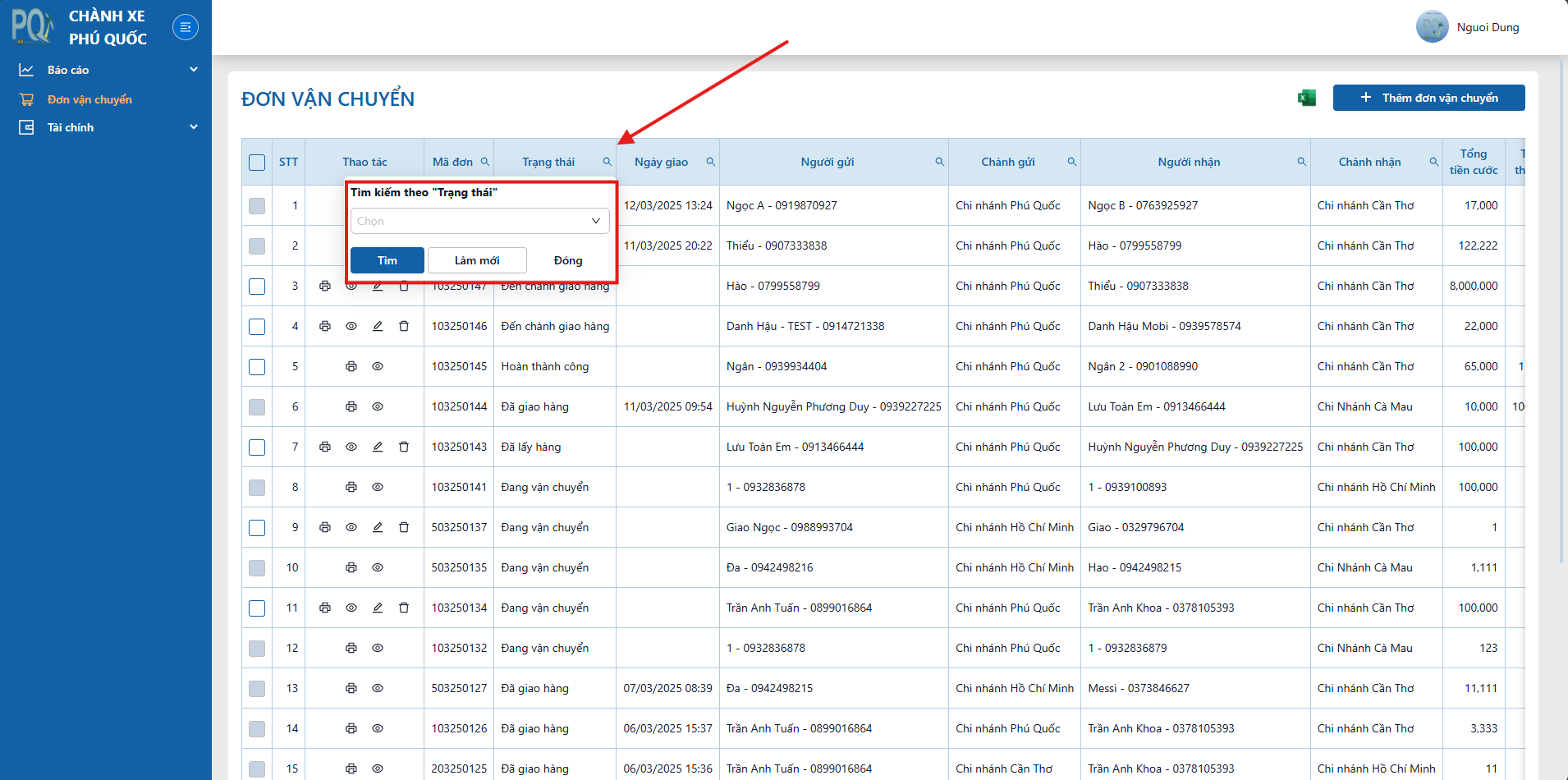Screen dimensions: 1568x780
Task: Delete order 103250134 in row 11
Action: click(x=404, y=608)
